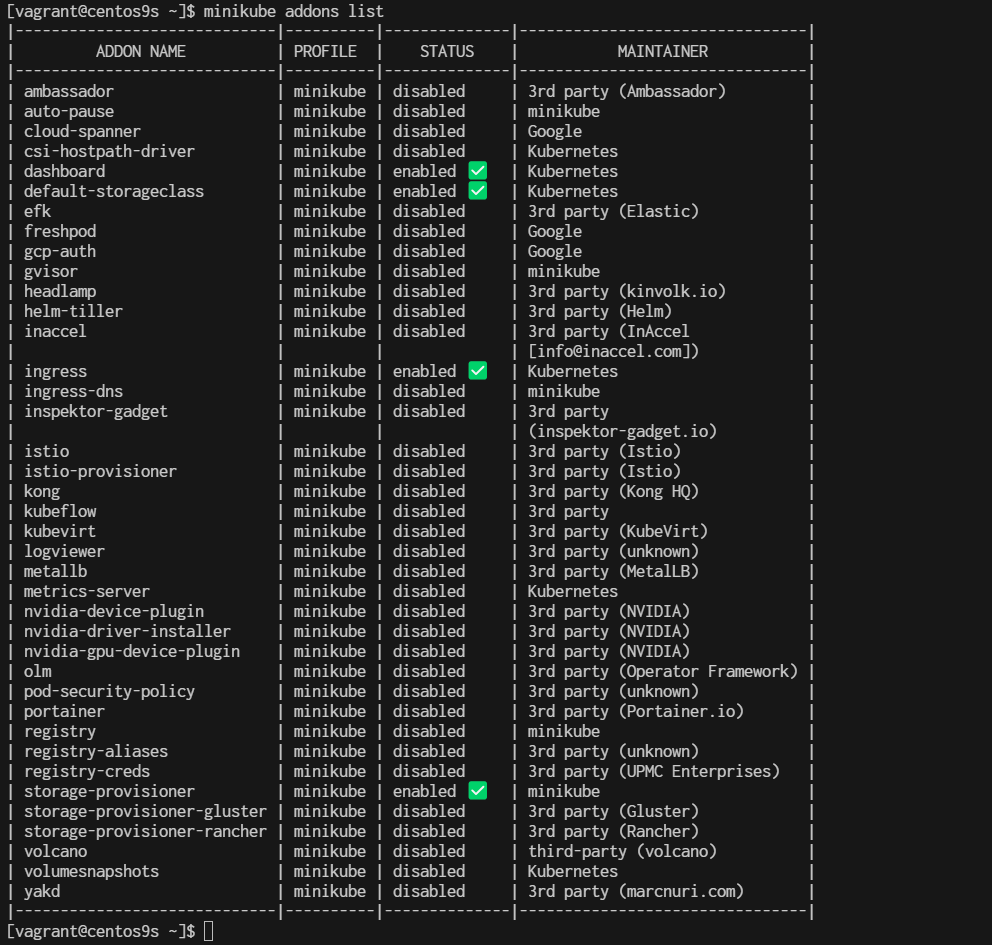Click the default-storageclass enabled checkmark
This screenshot has height=945, width=992.
[477, 190]
